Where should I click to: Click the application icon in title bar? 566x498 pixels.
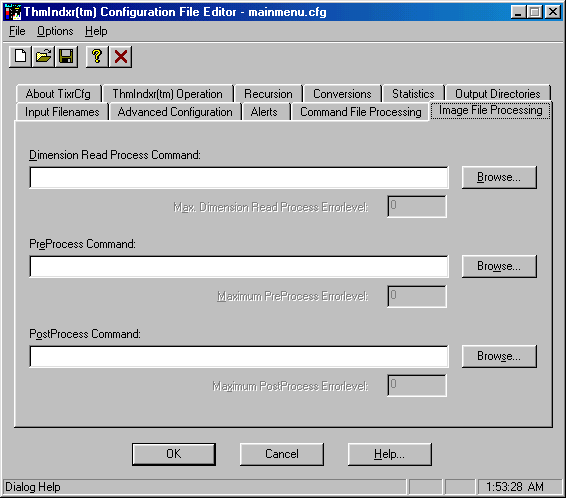coord(13,12)
